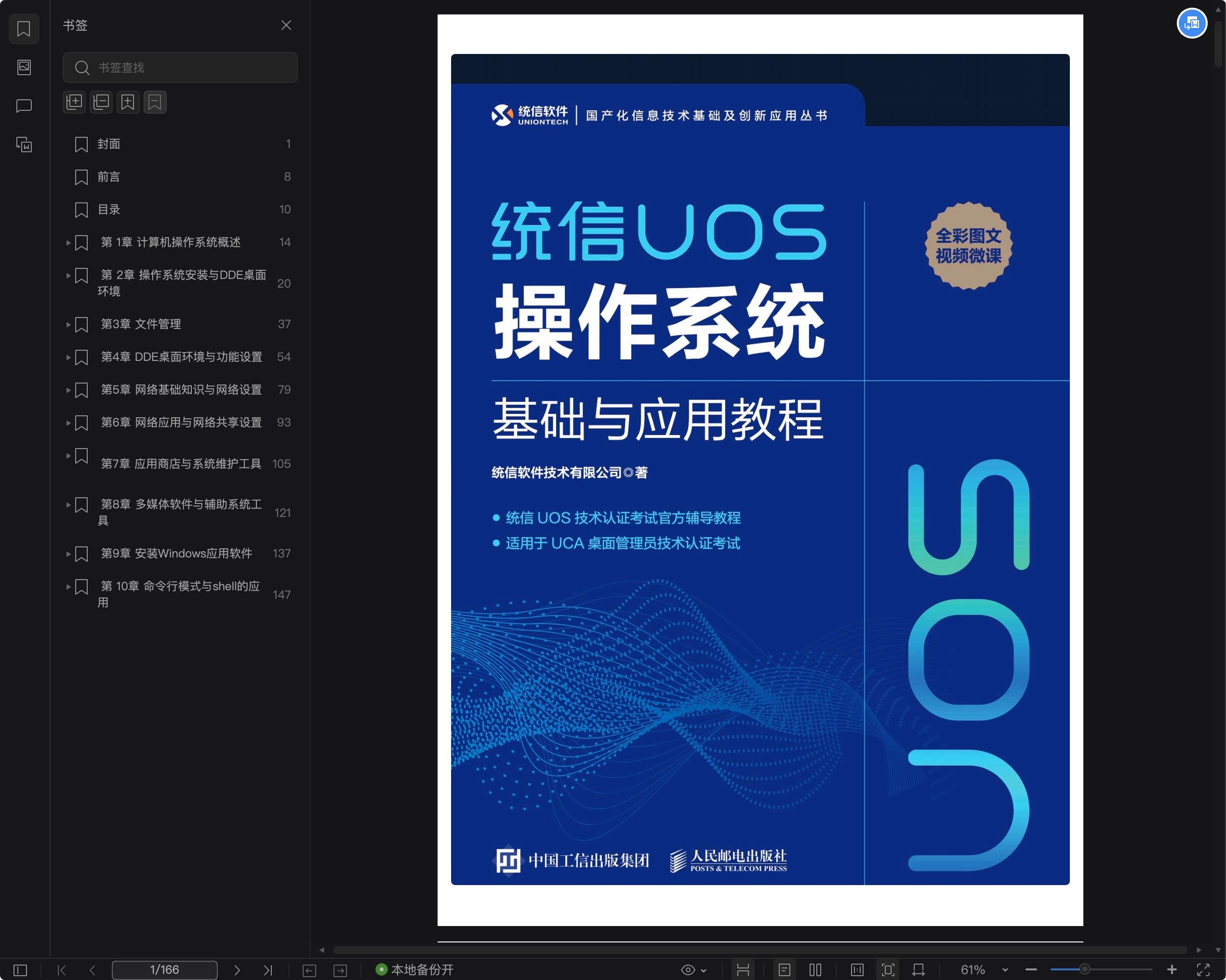Click the blue floating convert button top-right

(1191, 23)
